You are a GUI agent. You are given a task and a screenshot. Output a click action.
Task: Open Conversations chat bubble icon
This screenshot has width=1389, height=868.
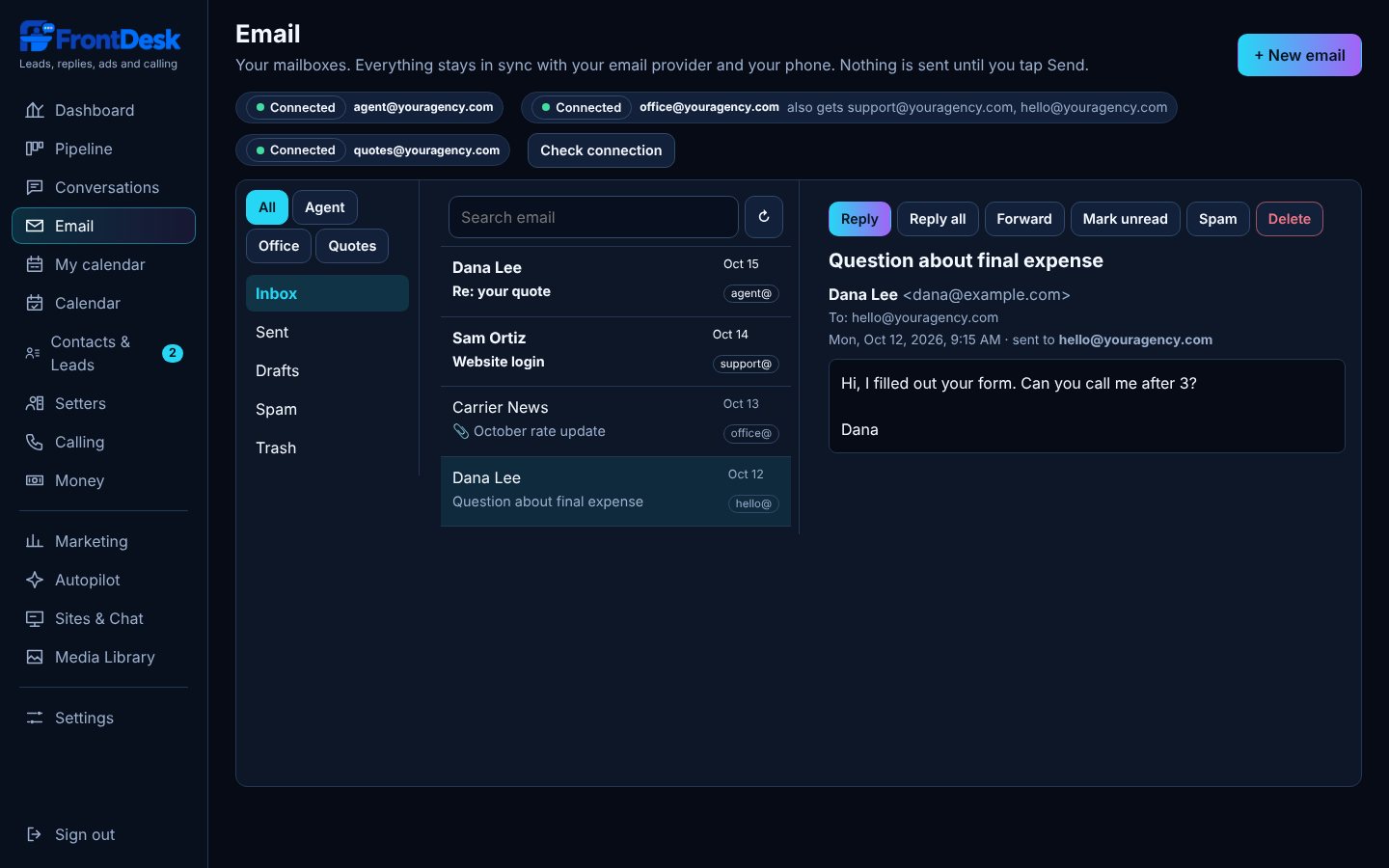pos(35,187)
